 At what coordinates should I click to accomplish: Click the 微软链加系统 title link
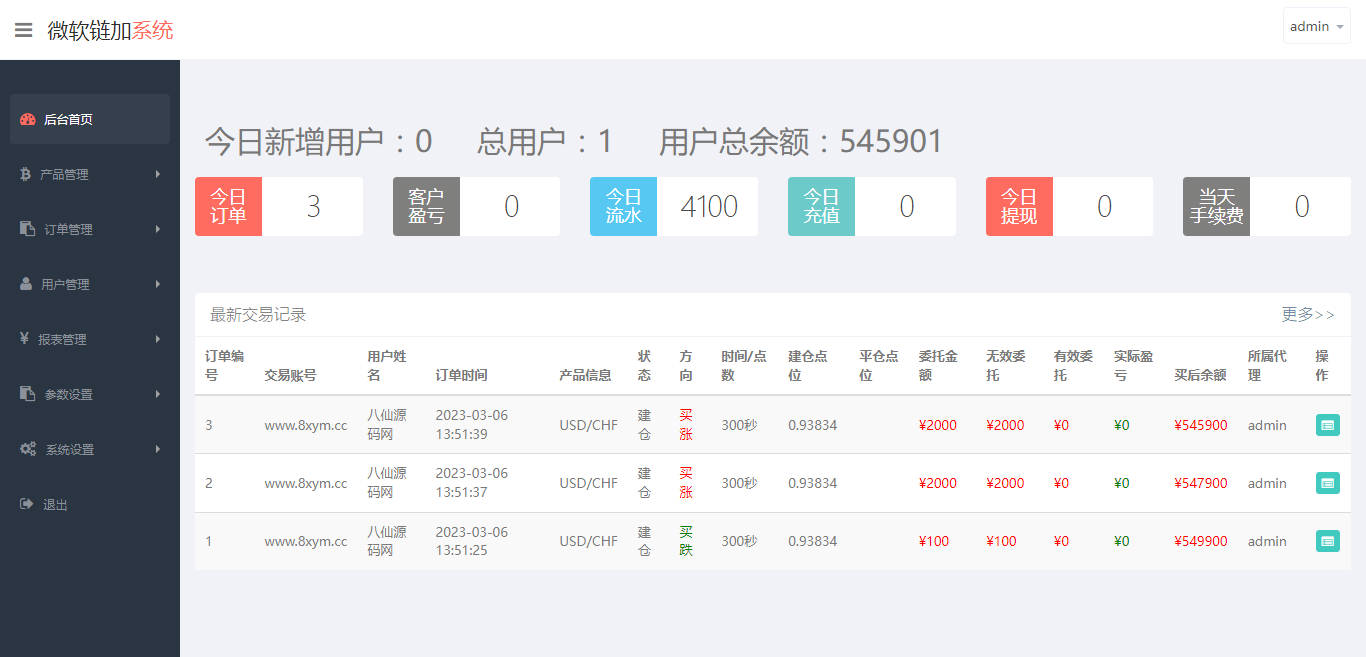(110, 30)
